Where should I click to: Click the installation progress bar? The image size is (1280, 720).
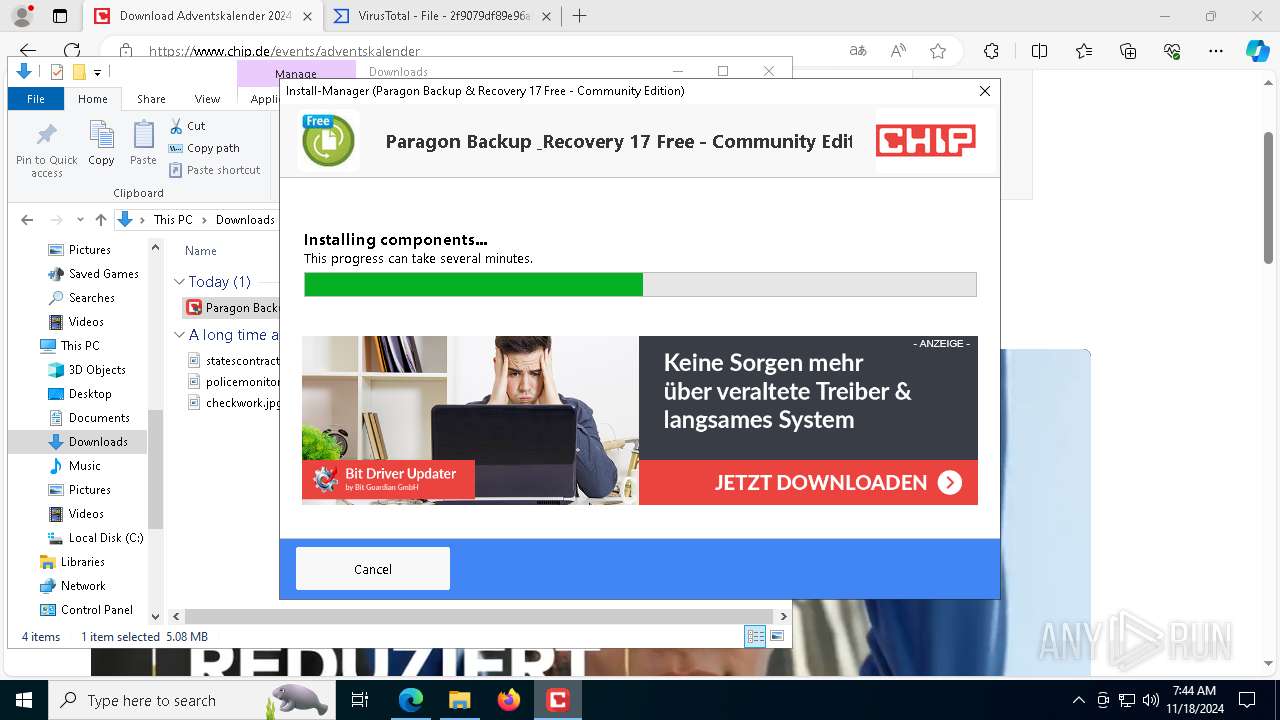640,285
